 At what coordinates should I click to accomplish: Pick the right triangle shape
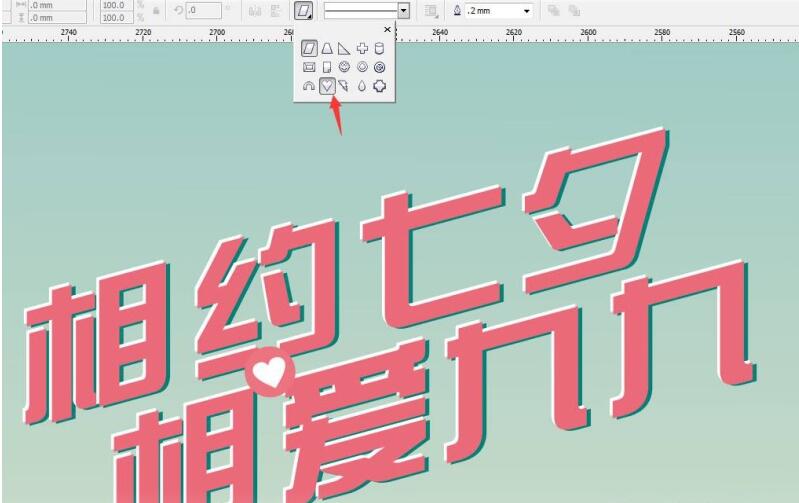click(344, 48)
